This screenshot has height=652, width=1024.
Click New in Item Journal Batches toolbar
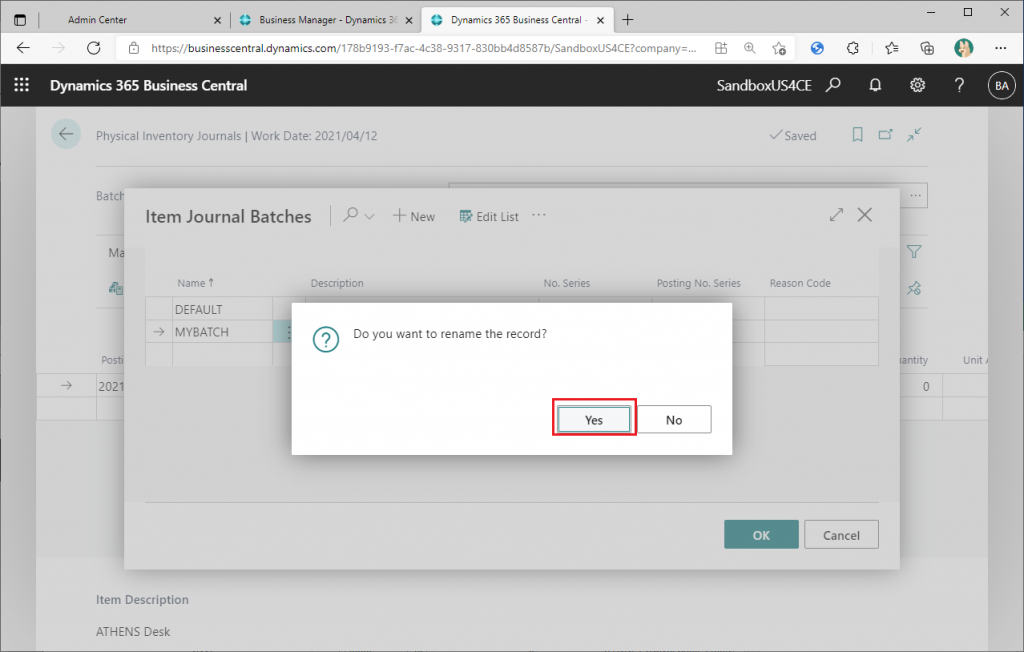414,216
